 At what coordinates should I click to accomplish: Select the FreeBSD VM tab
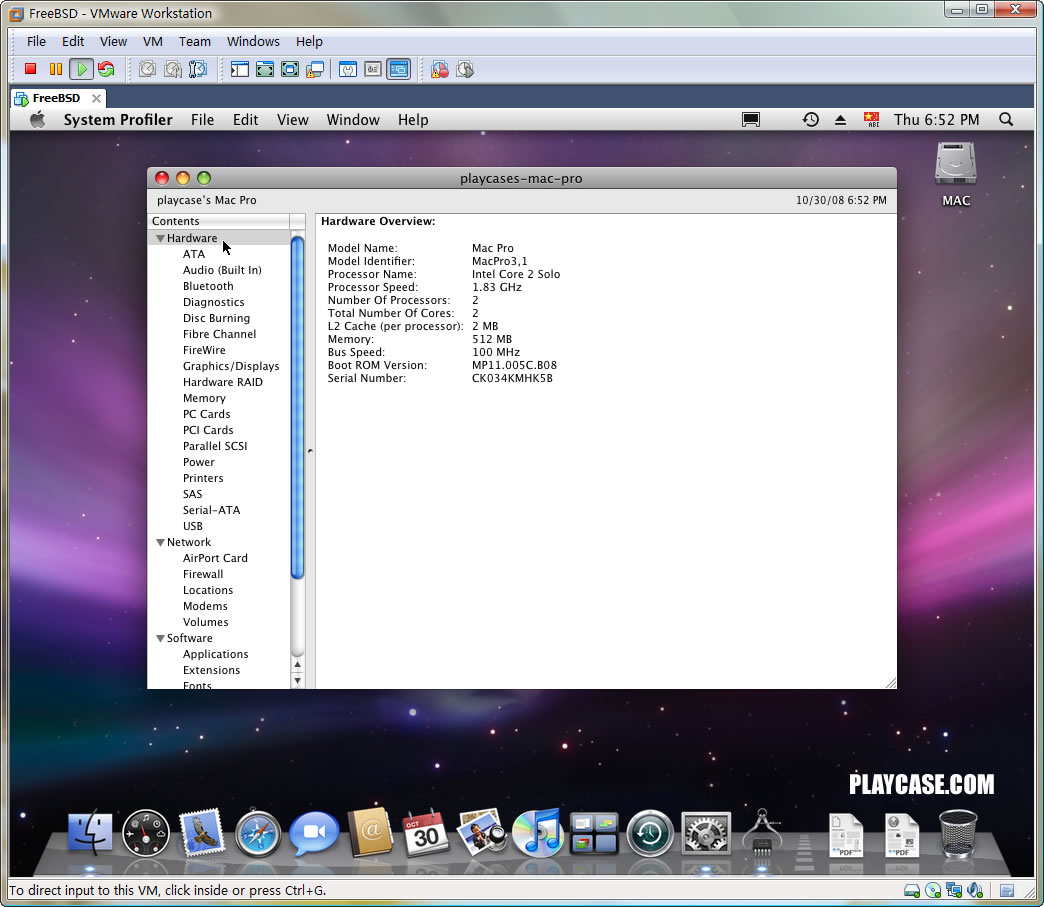[56, 98]
